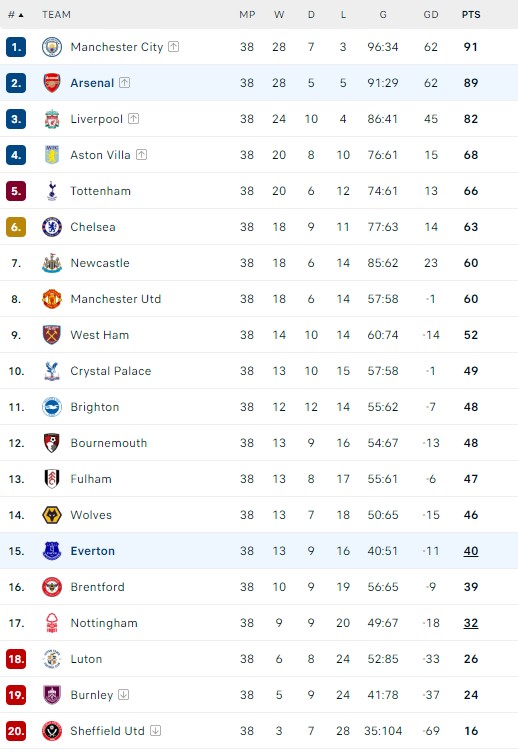The width and height of the screenshot is (518, 752).
Task: Click the red position 18 badge
Action: 16,659
